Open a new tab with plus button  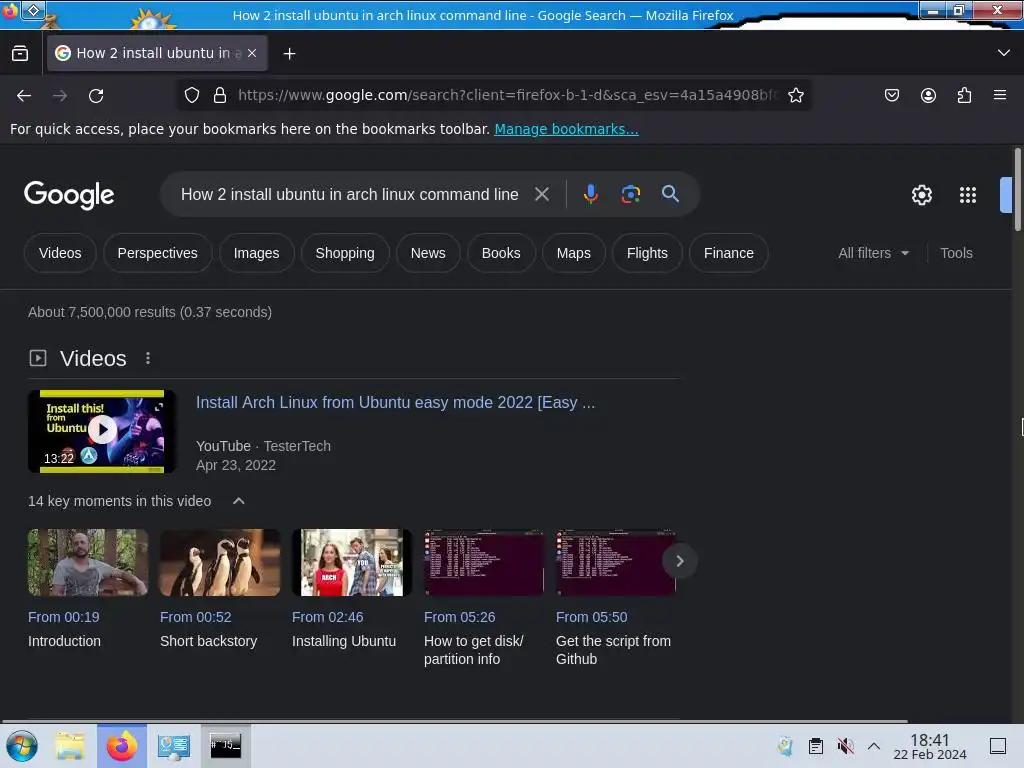pos(289,54)
